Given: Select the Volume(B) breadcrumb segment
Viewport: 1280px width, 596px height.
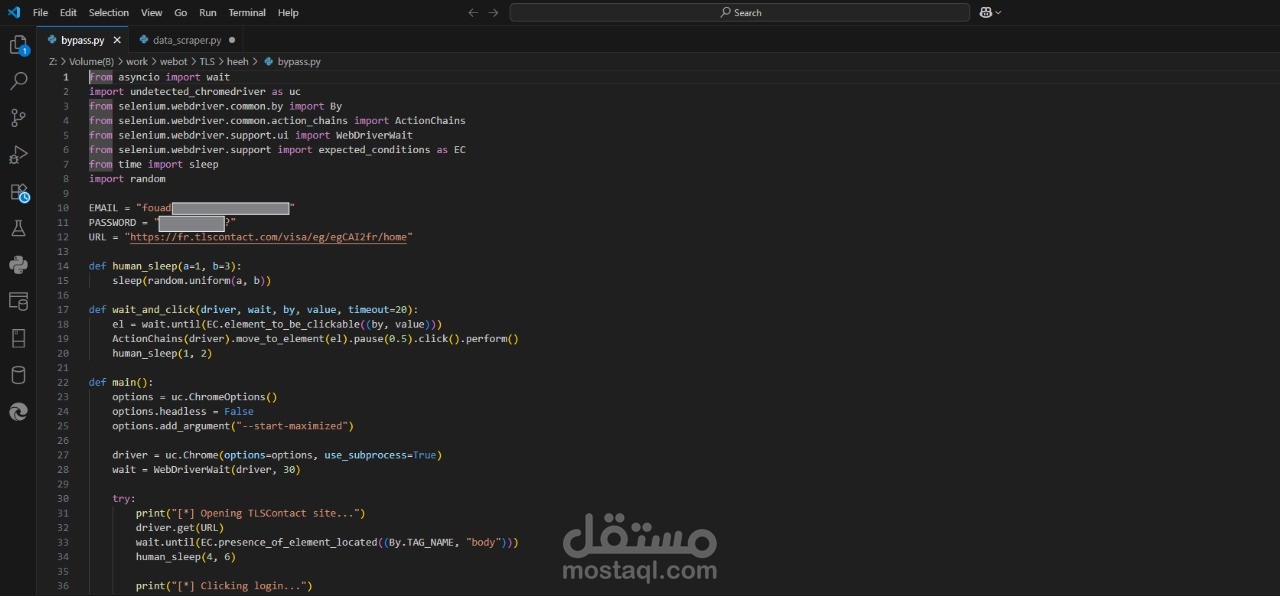Looking at the screenshot, I should point(91,61).
